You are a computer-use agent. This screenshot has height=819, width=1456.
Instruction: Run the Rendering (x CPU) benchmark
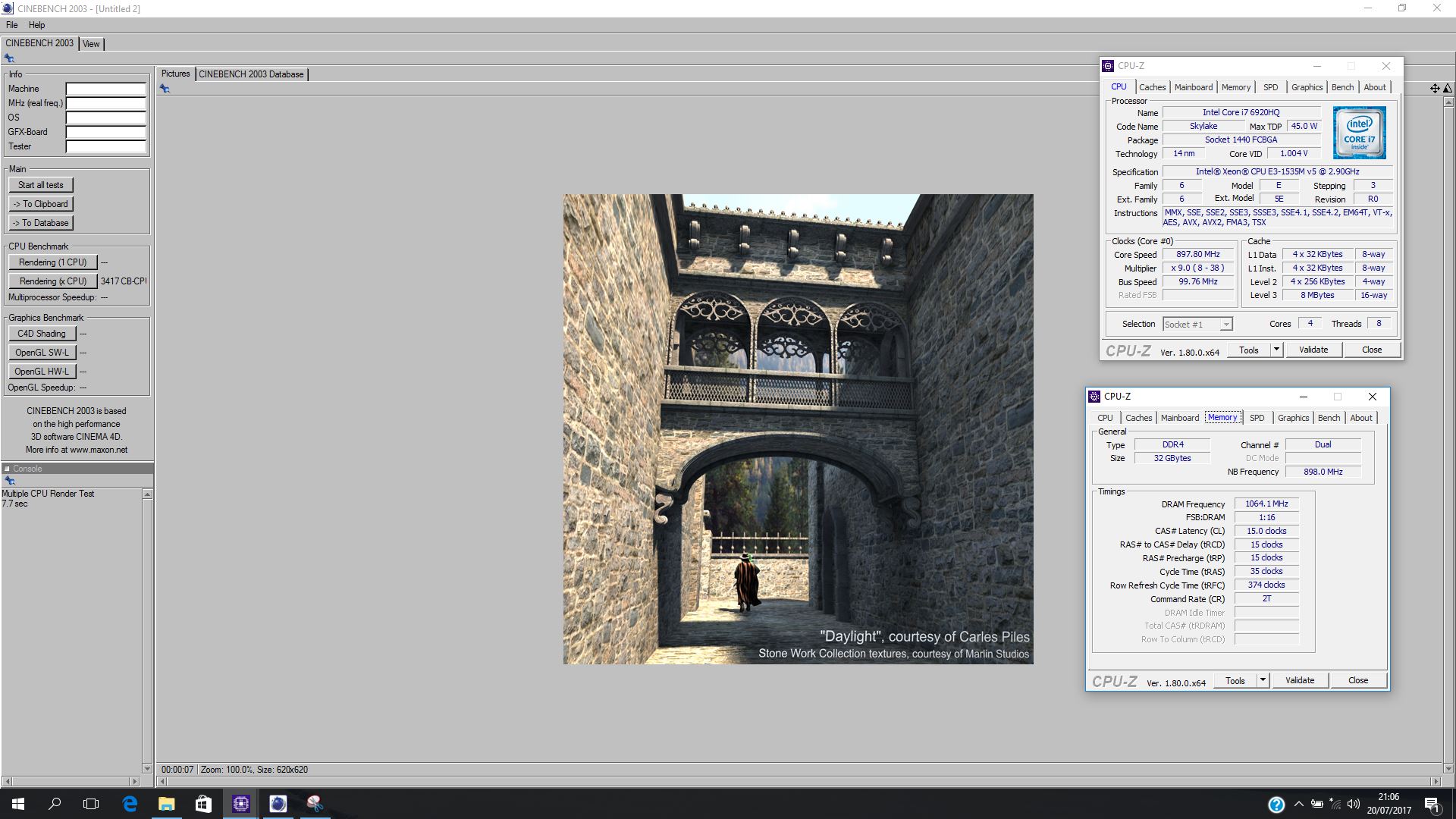tap(53, 281)
